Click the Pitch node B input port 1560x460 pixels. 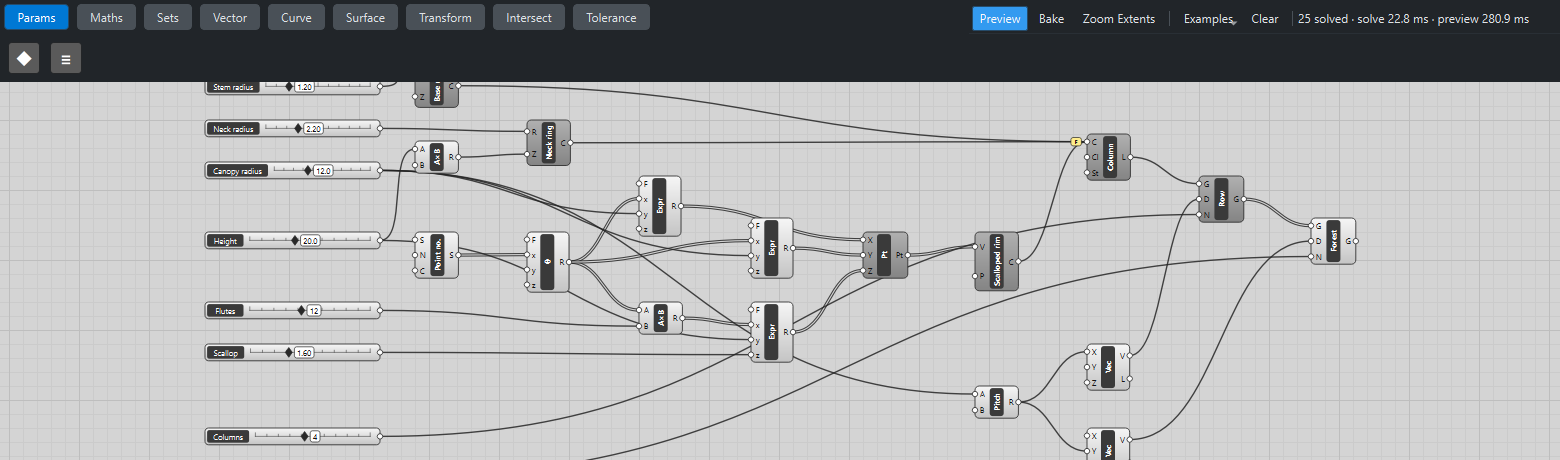[x=975, y=409]
